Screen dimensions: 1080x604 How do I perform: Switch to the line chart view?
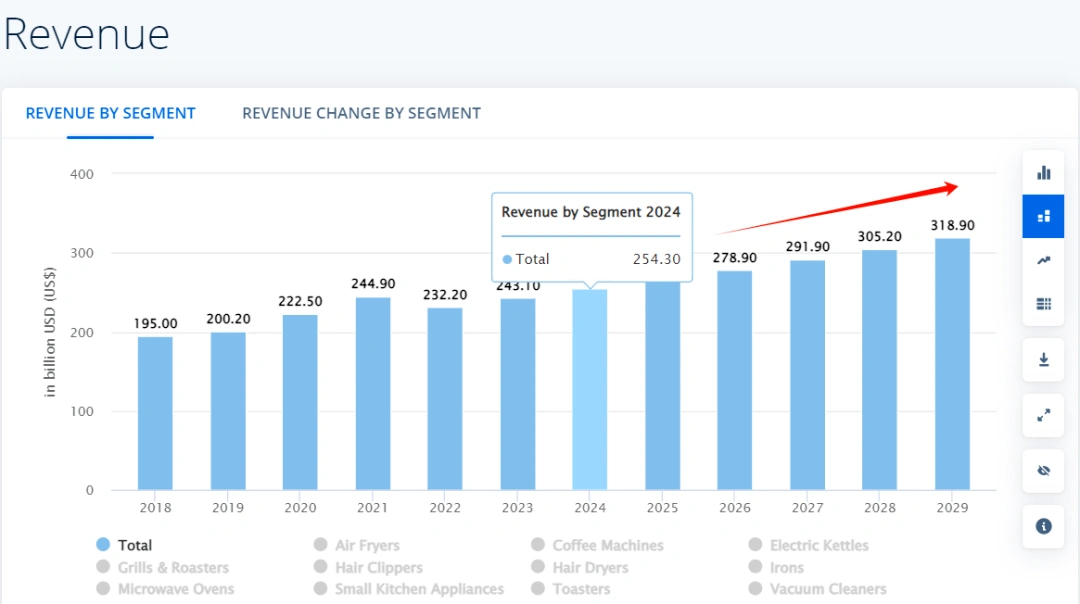1043,260
